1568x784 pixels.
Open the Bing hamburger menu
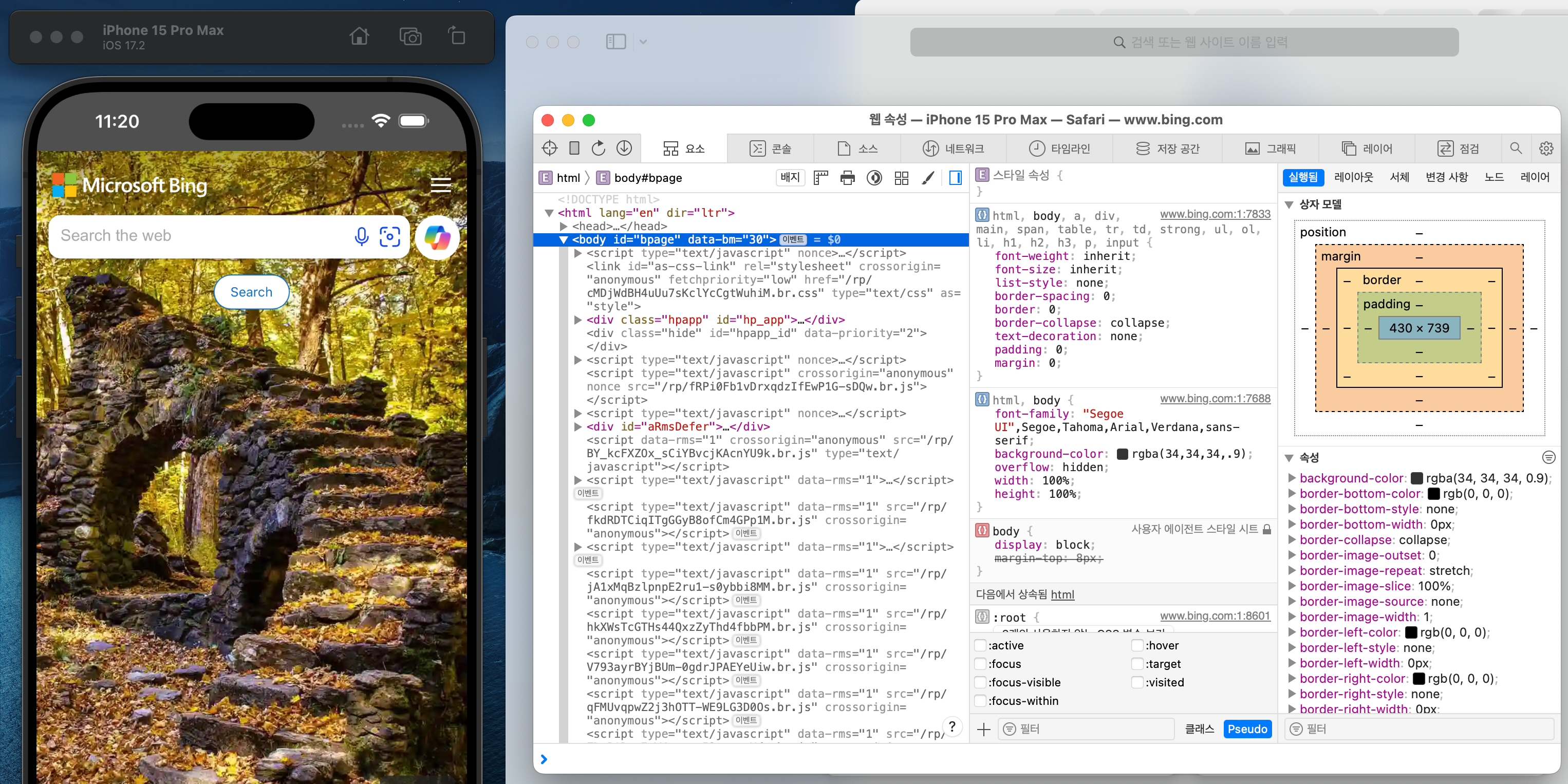pyautogui.click(x=441, y=185)
